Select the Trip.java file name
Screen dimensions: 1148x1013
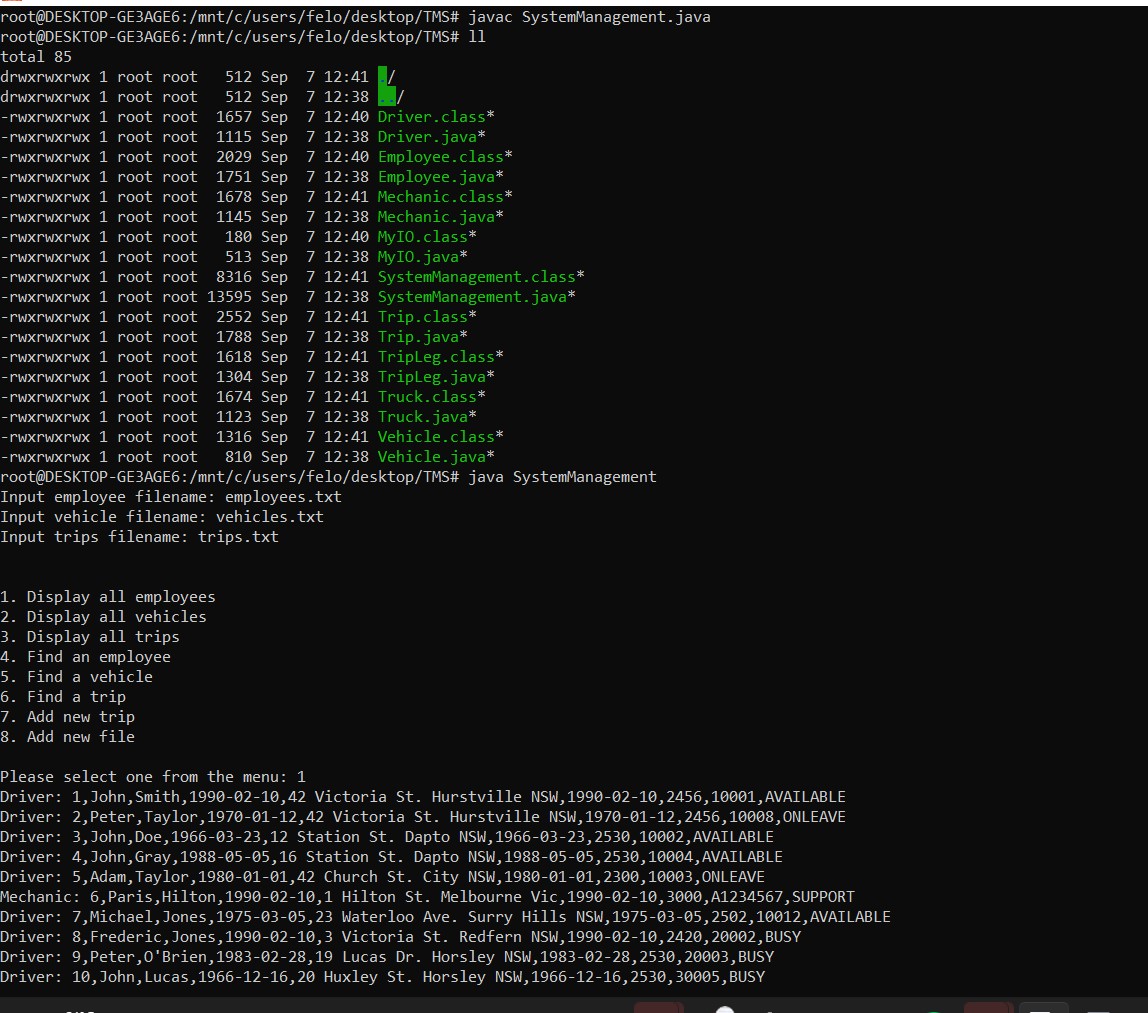click(418, 337)
